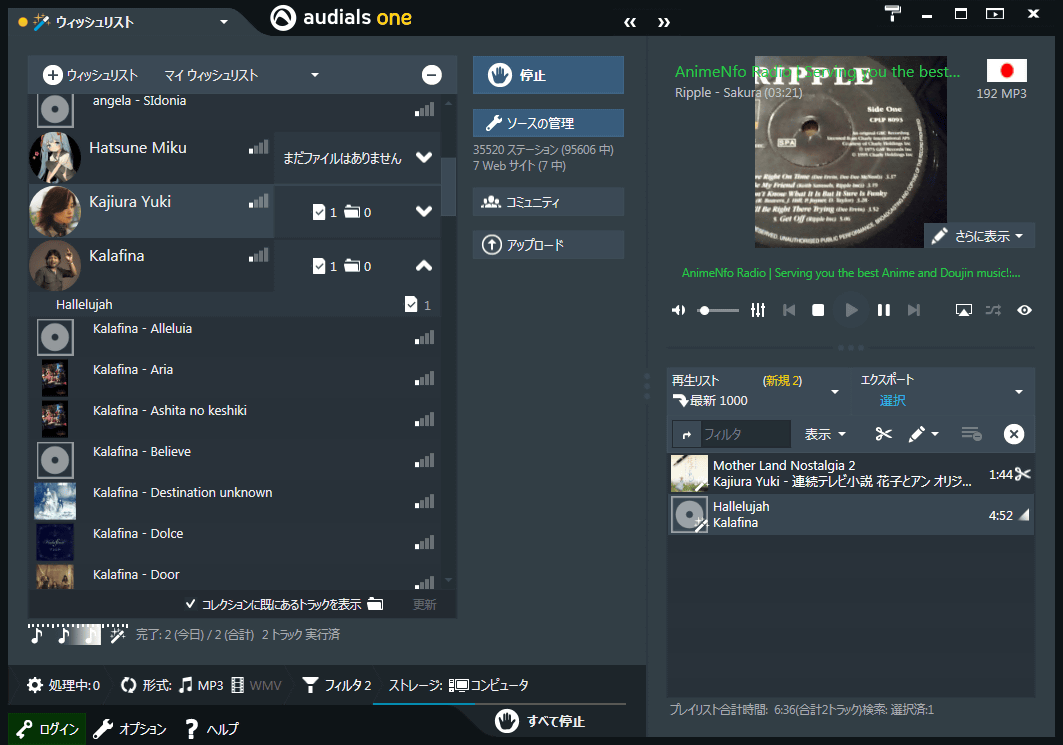The image size is (1063, 745).
Task: Toggle the MP3 audio format
Action: coord(201,685)
